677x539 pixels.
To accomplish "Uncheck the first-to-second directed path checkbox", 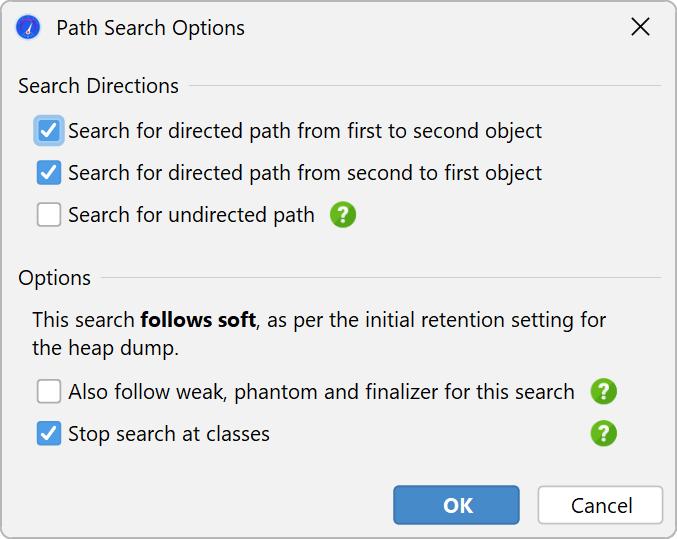I will pos(49,130).
